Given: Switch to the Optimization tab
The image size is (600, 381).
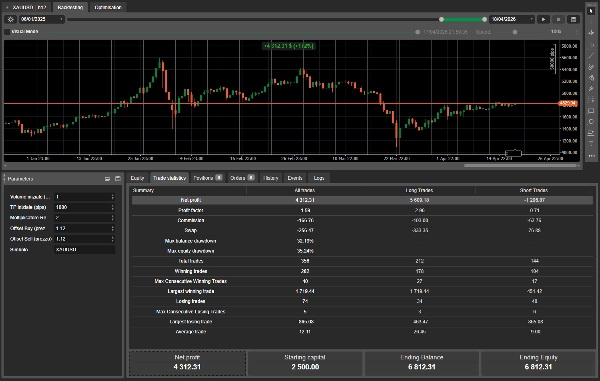Looking at the screenshot, I should 108,7.
